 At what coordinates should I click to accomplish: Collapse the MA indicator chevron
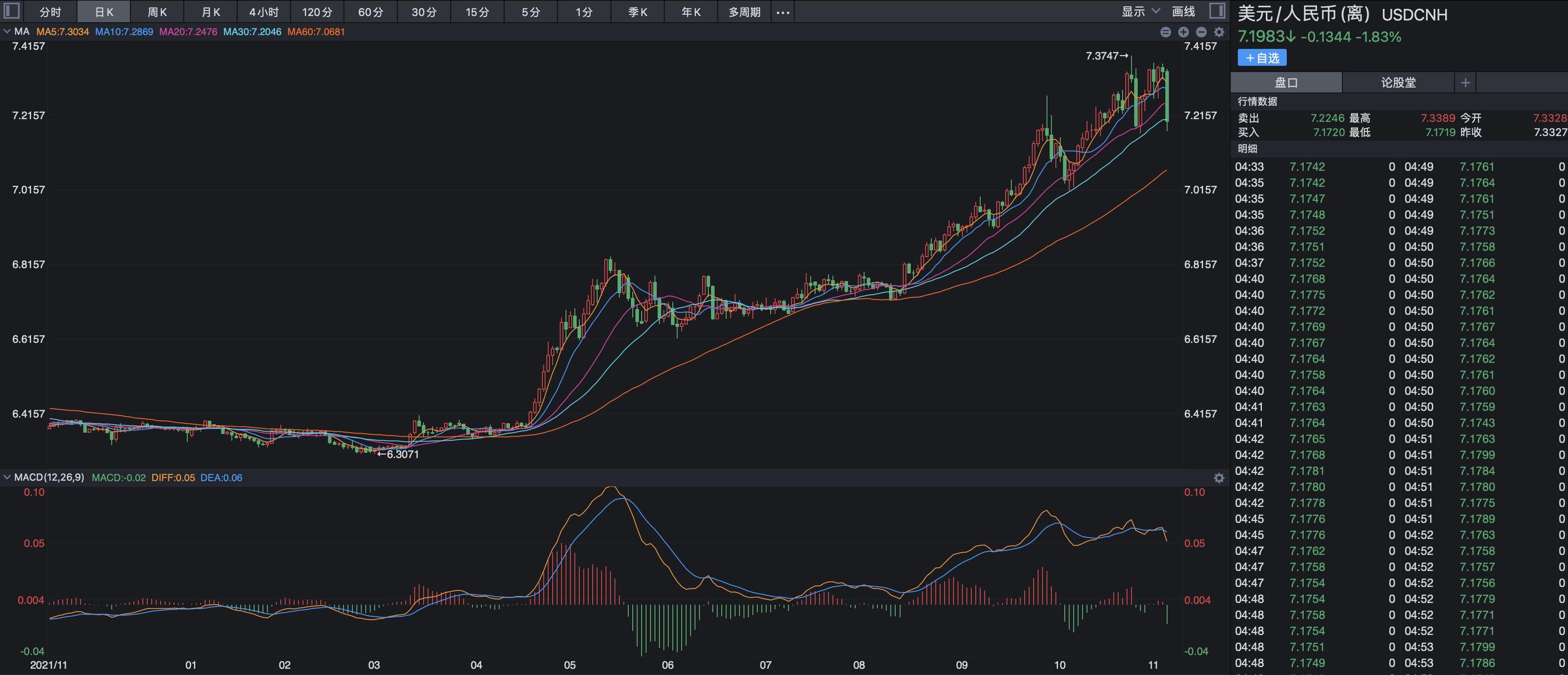point(7,32)
